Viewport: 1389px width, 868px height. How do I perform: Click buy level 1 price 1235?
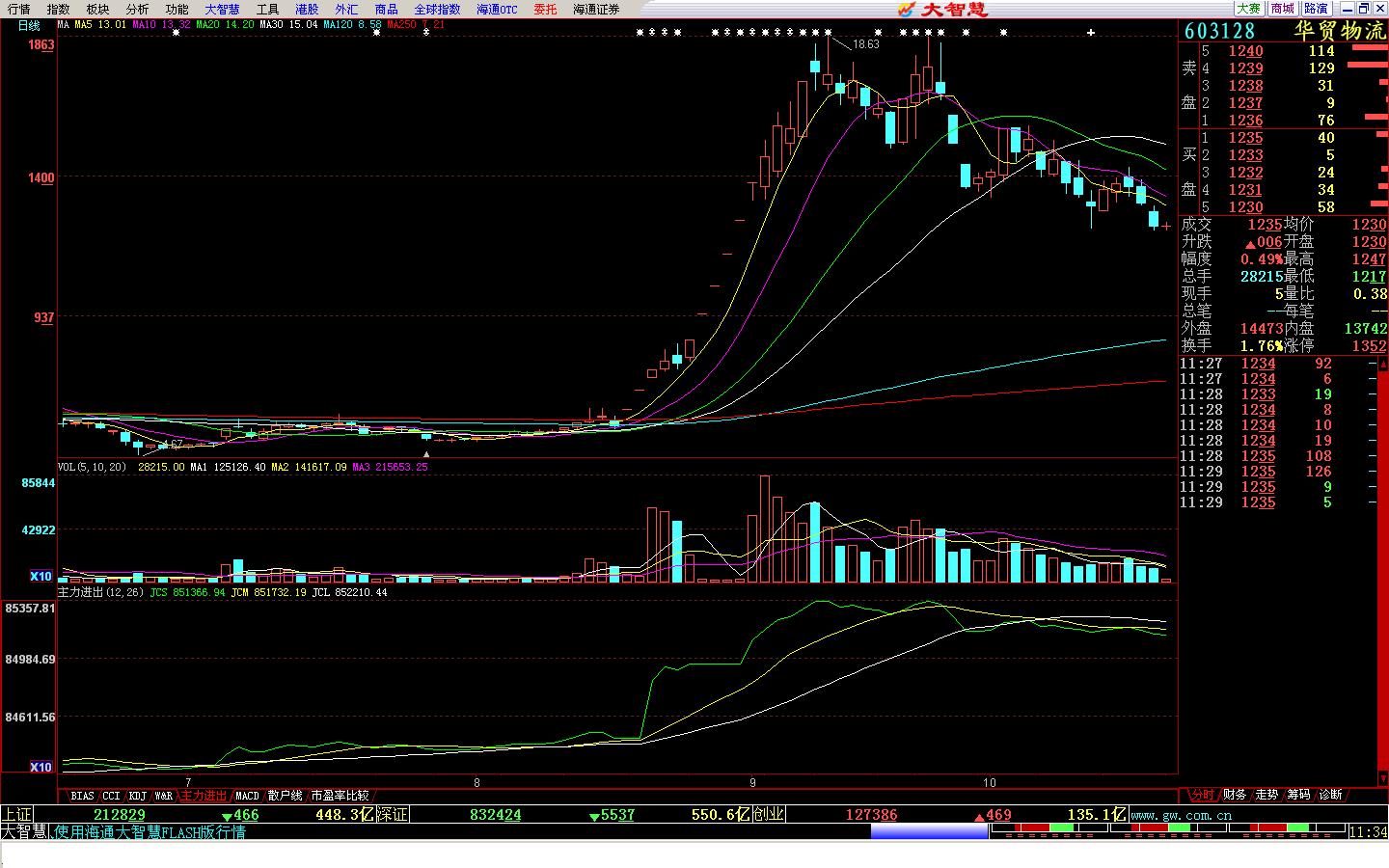[x=1245, y=138]
